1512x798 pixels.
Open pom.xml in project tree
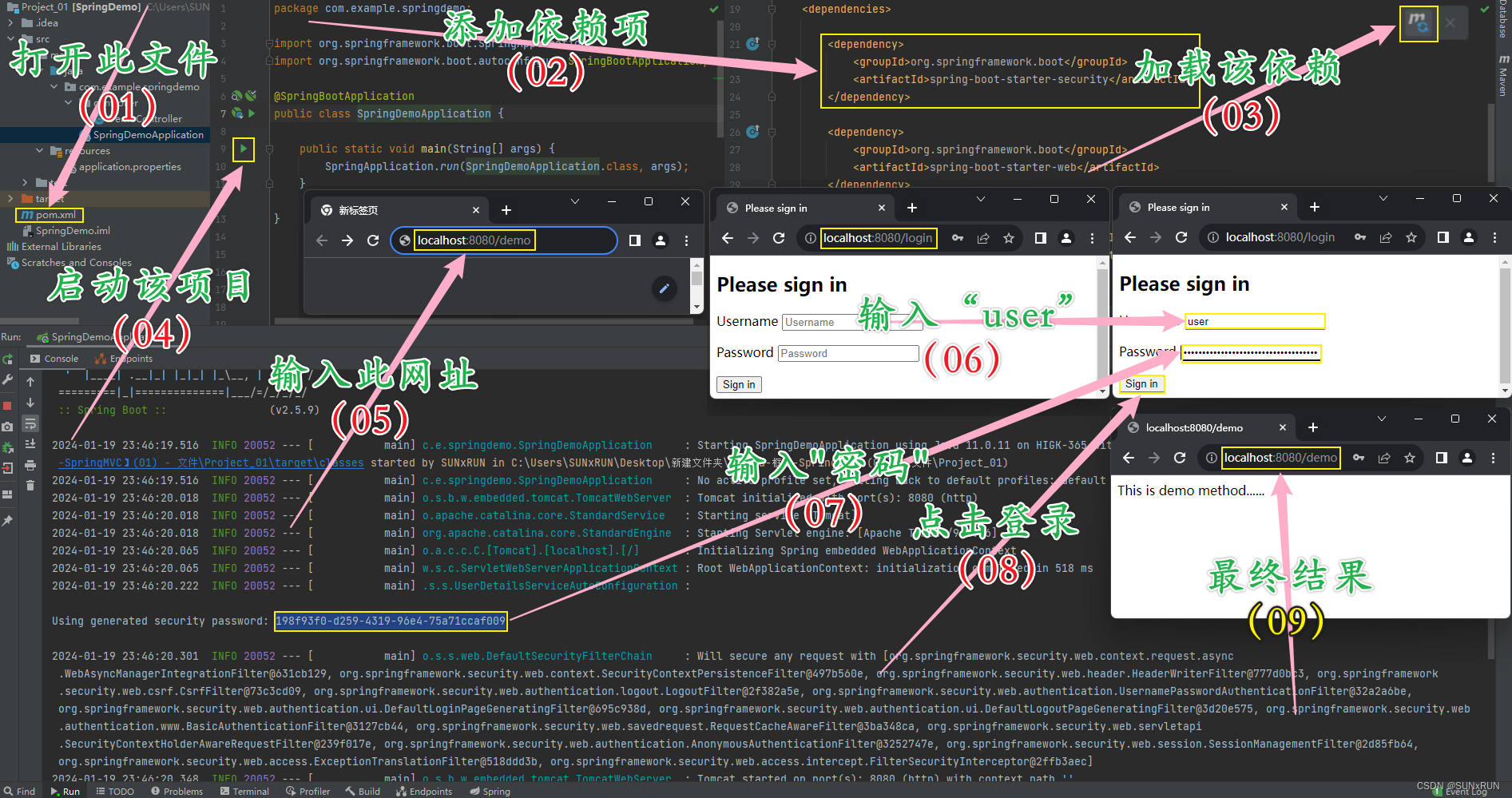click(50, 215)
